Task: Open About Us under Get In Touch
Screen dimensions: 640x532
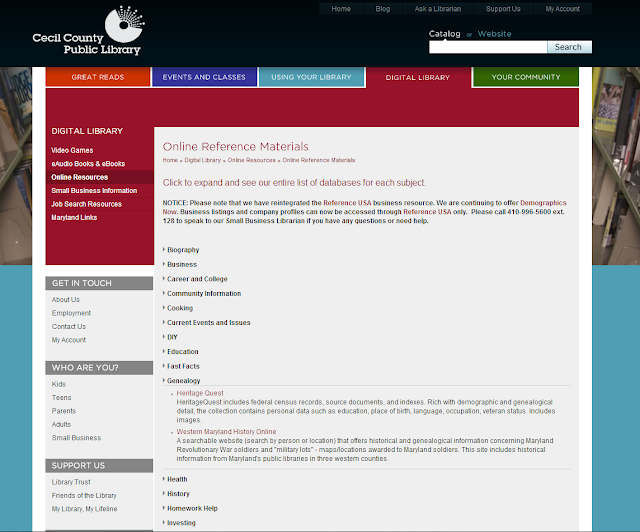Action: [x=66, y=300]
